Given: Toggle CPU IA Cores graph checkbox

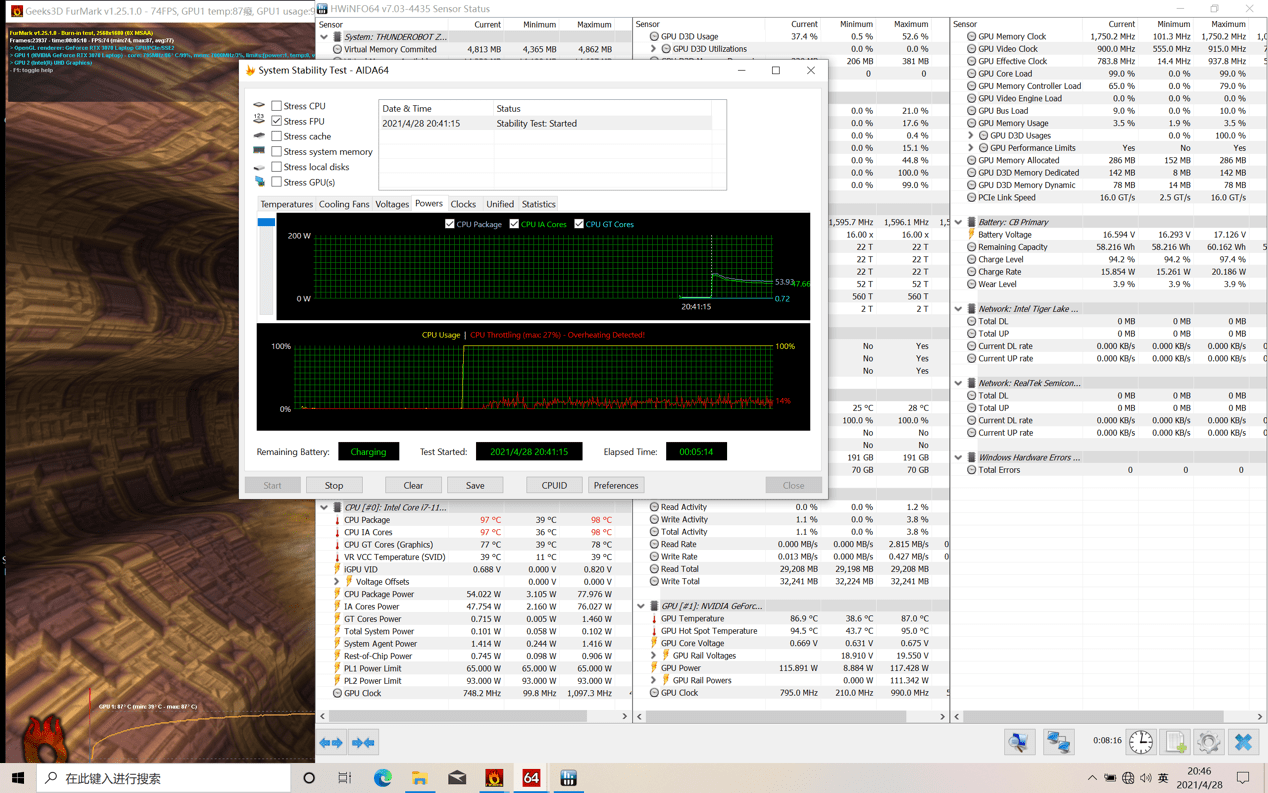Looking at the screenshot, I should 514,224.
